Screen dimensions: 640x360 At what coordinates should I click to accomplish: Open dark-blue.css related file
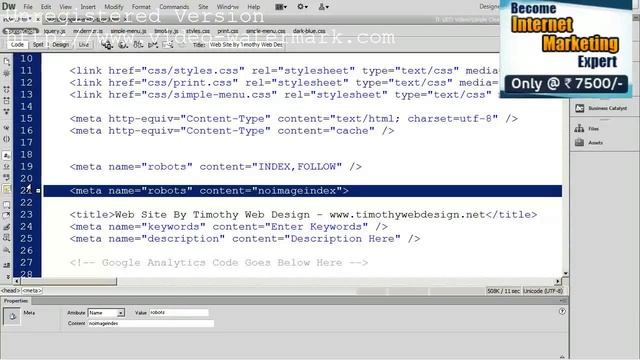click(x=309, y=31)
